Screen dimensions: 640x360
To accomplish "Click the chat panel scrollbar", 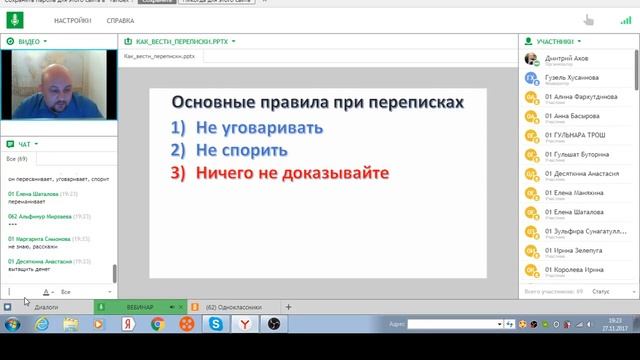I will [114, 273].
